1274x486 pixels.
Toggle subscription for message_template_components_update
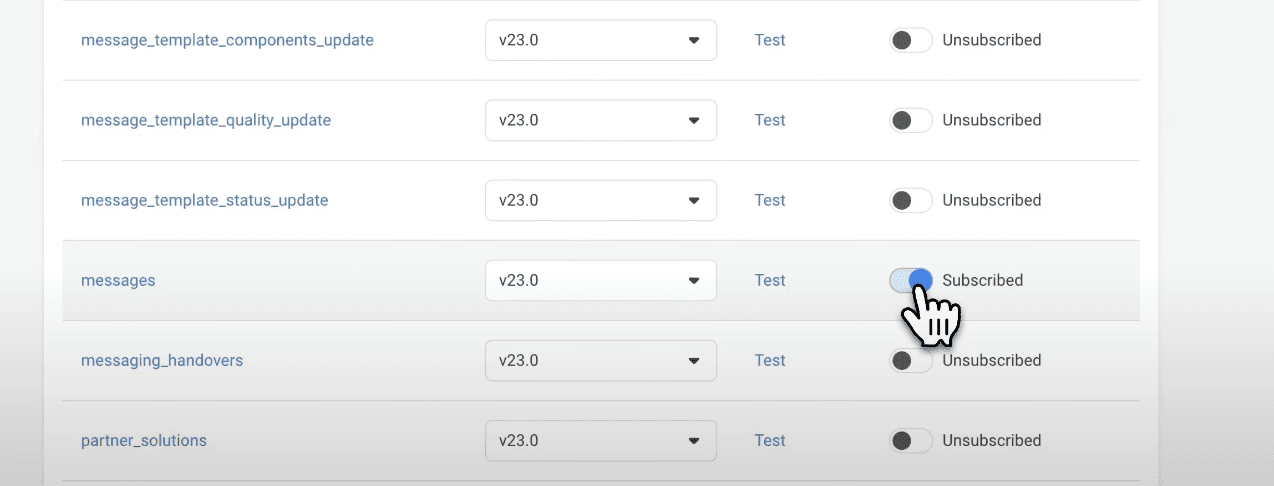(910, 40)
